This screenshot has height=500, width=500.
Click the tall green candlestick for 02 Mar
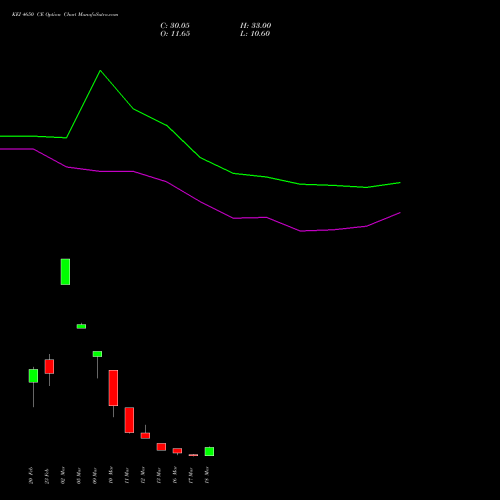pyautogui.click(x=65, y=272)
